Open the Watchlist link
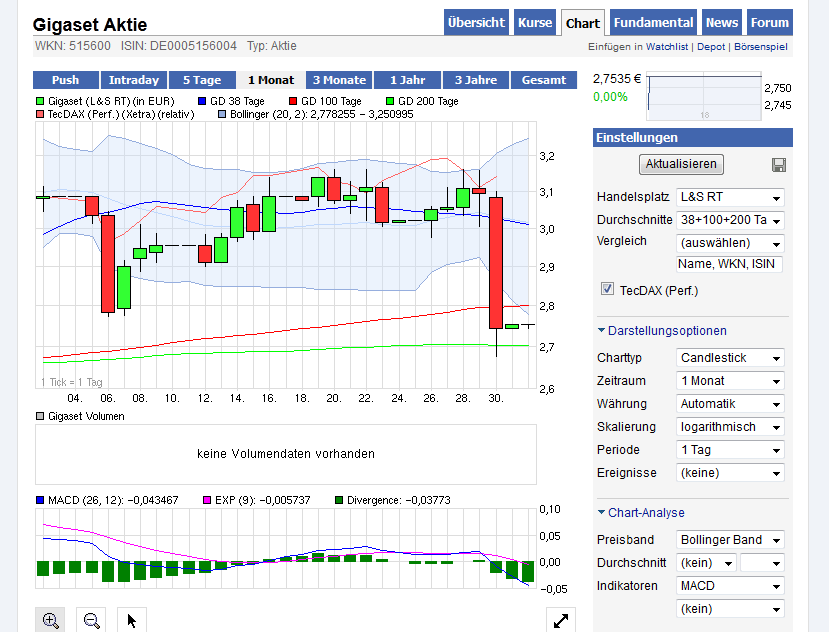The image size is (829, 632). pyautogui.click(x=667, y=47)
